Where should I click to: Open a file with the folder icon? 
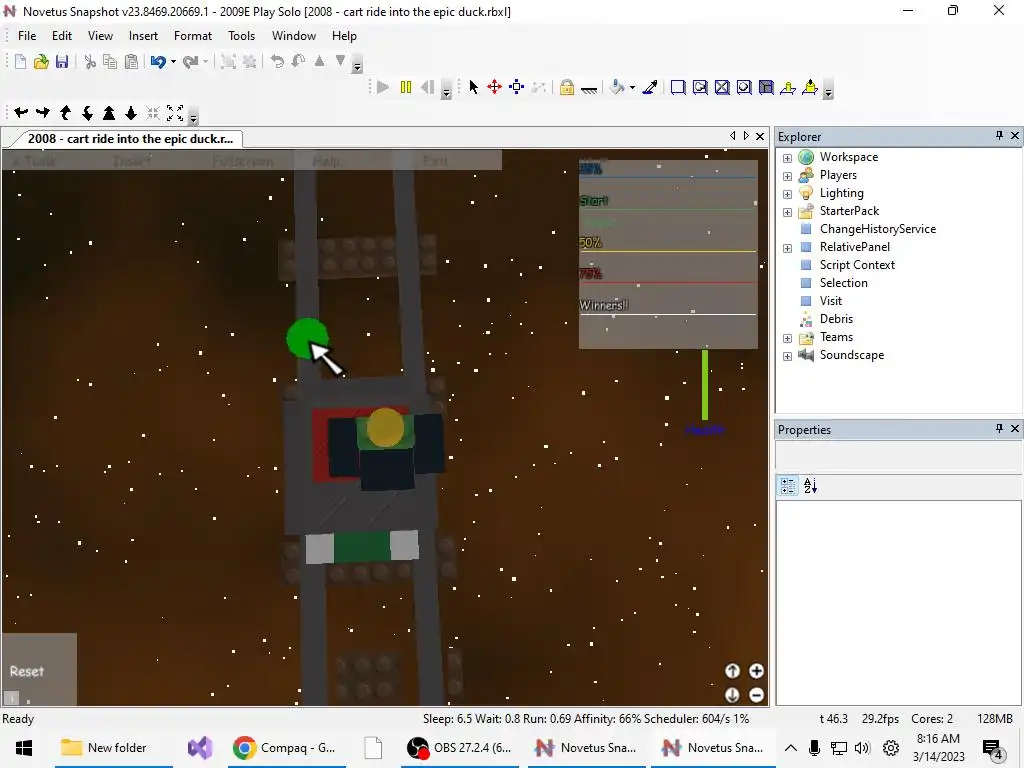tap(41, 61)
